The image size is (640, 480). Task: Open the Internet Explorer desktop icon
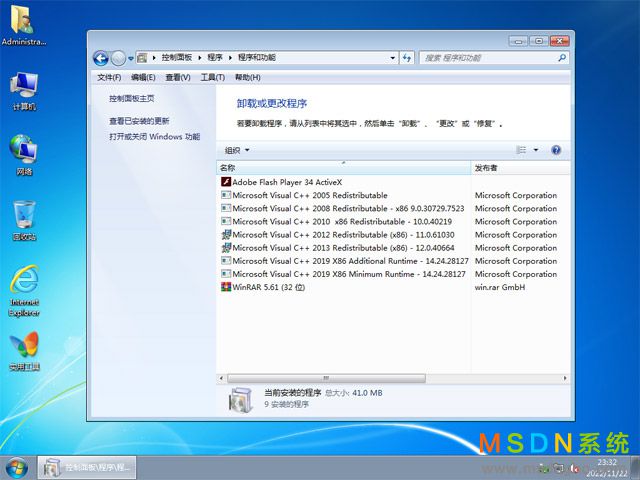tap(24, 291)
